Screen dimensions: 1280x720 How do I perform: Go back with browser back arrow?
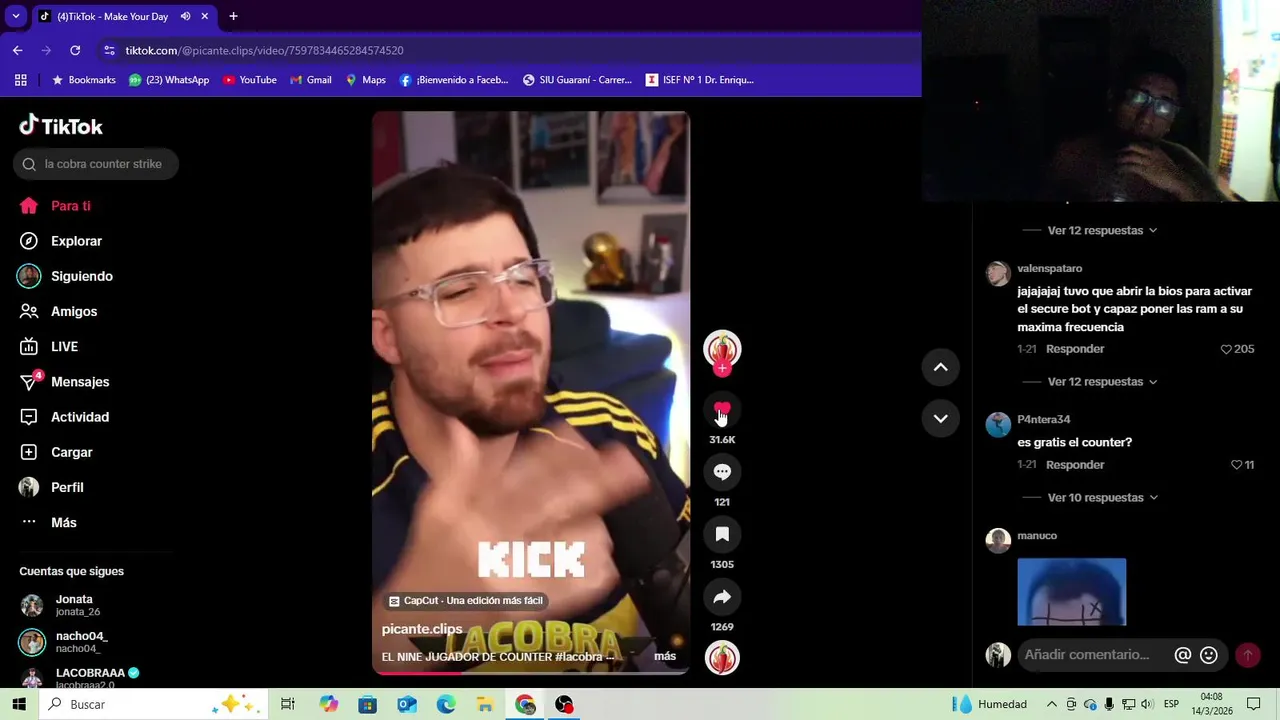tap(17, 50)
